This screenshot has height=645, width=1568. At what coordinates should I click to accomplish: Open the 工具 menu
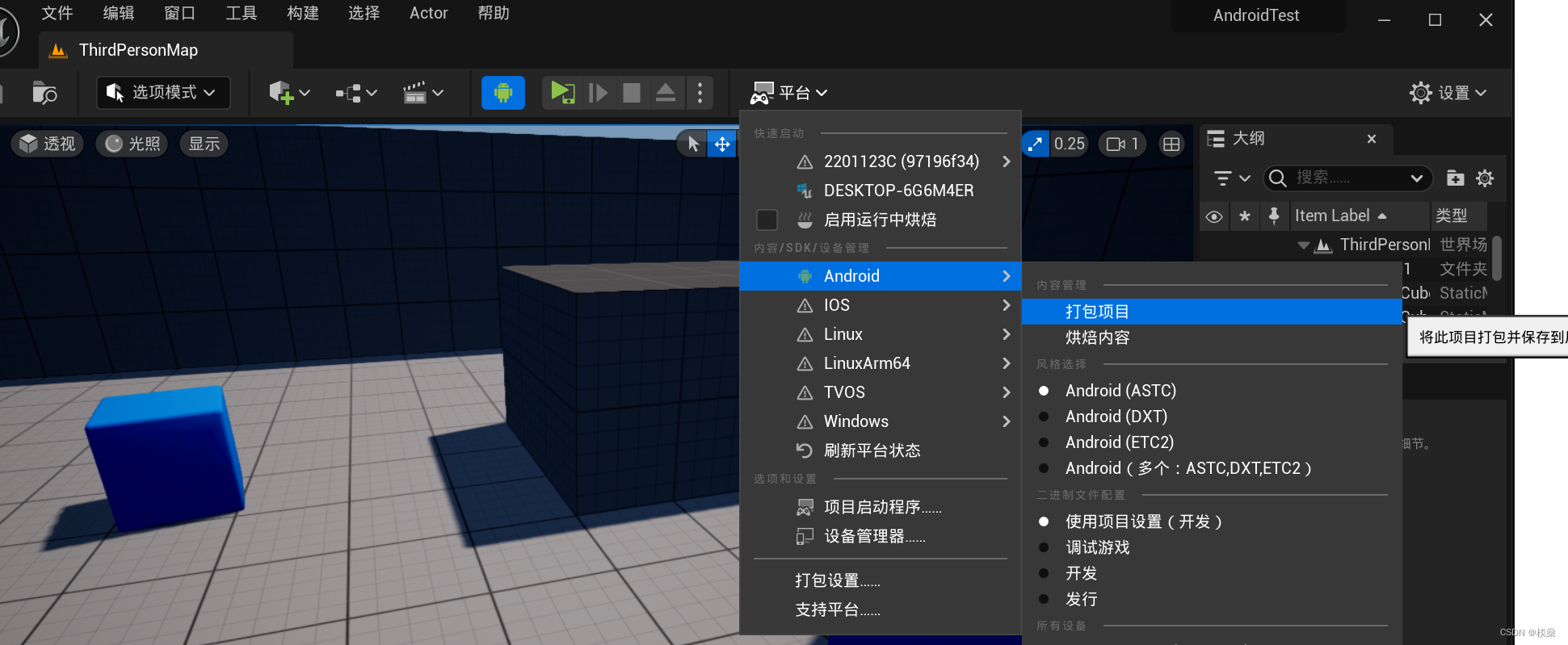pos(241,13)
